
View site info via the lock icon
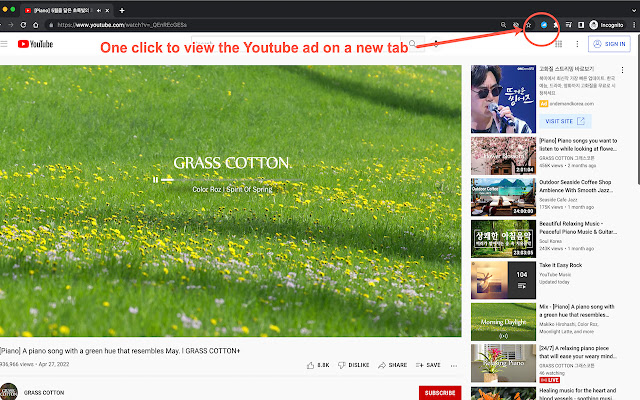tap(51, 25)
